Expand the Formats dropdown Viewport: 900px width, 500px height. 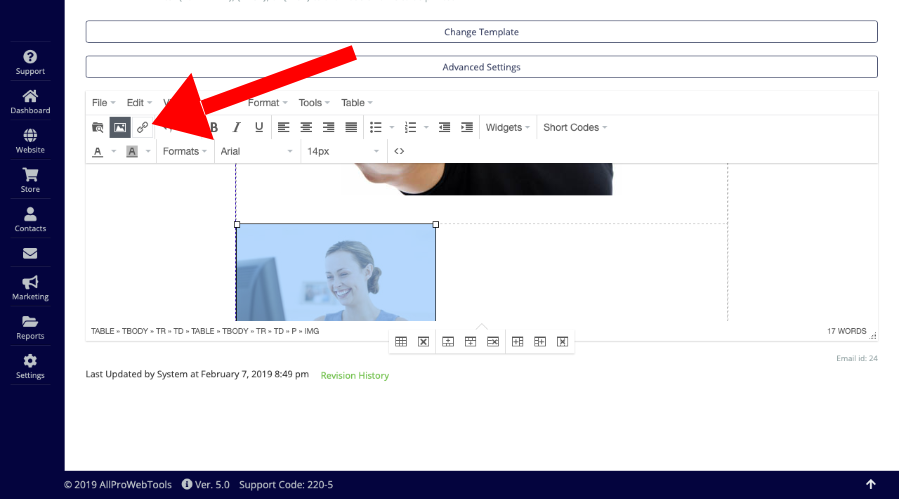coord(185,151)
